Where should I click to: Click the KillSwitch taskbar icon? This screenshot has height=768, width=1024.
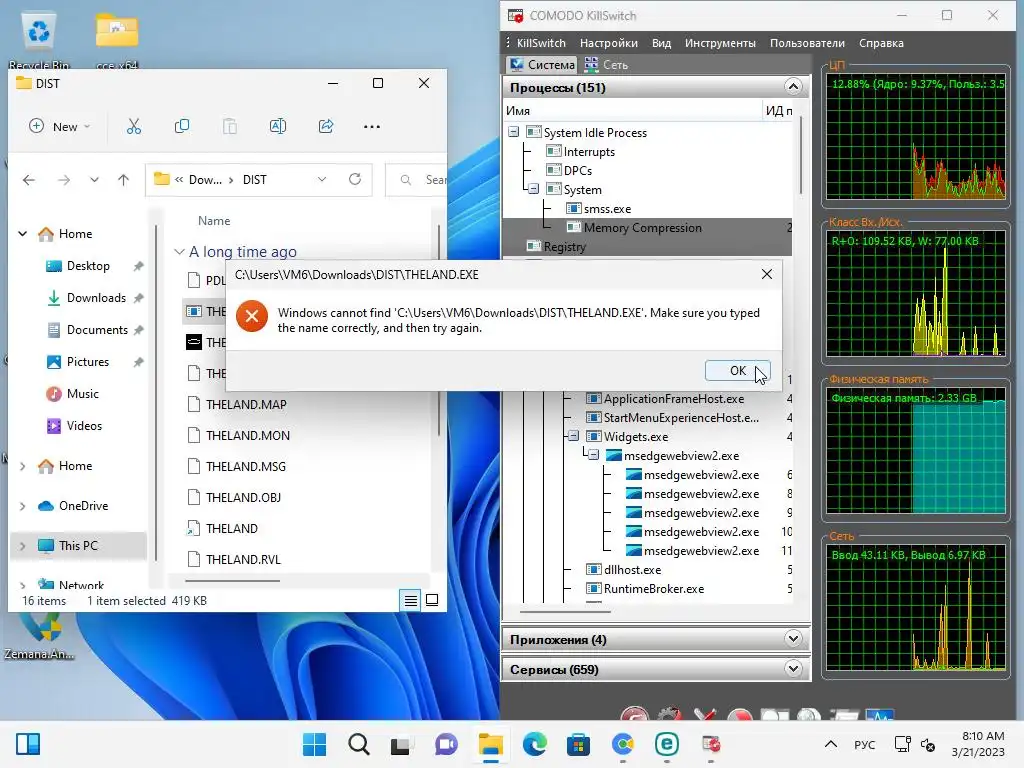[711, 744]
